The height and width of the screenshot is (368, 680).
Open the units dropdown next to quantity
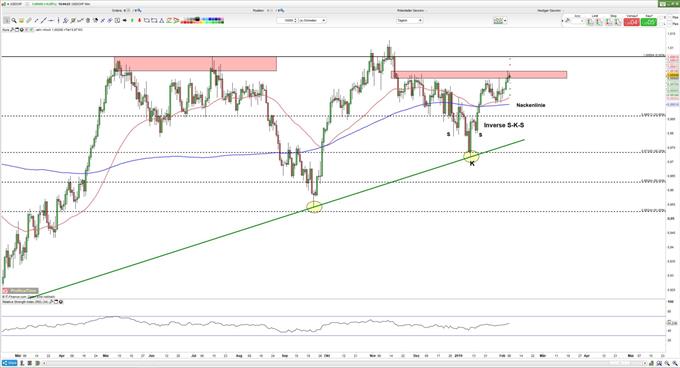[312, 20]
